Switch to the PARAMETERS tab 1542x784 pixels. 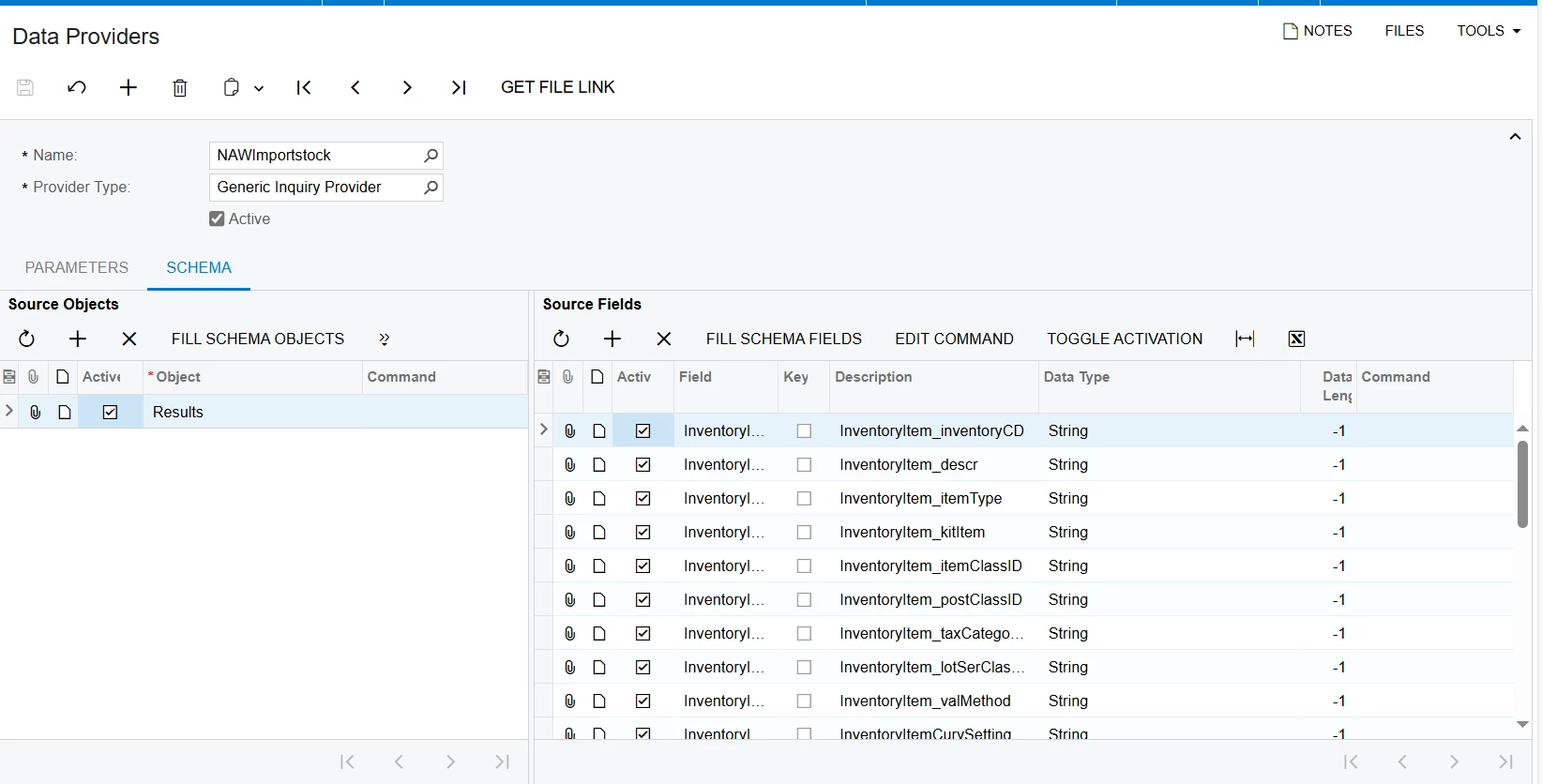tap(77, 267)
